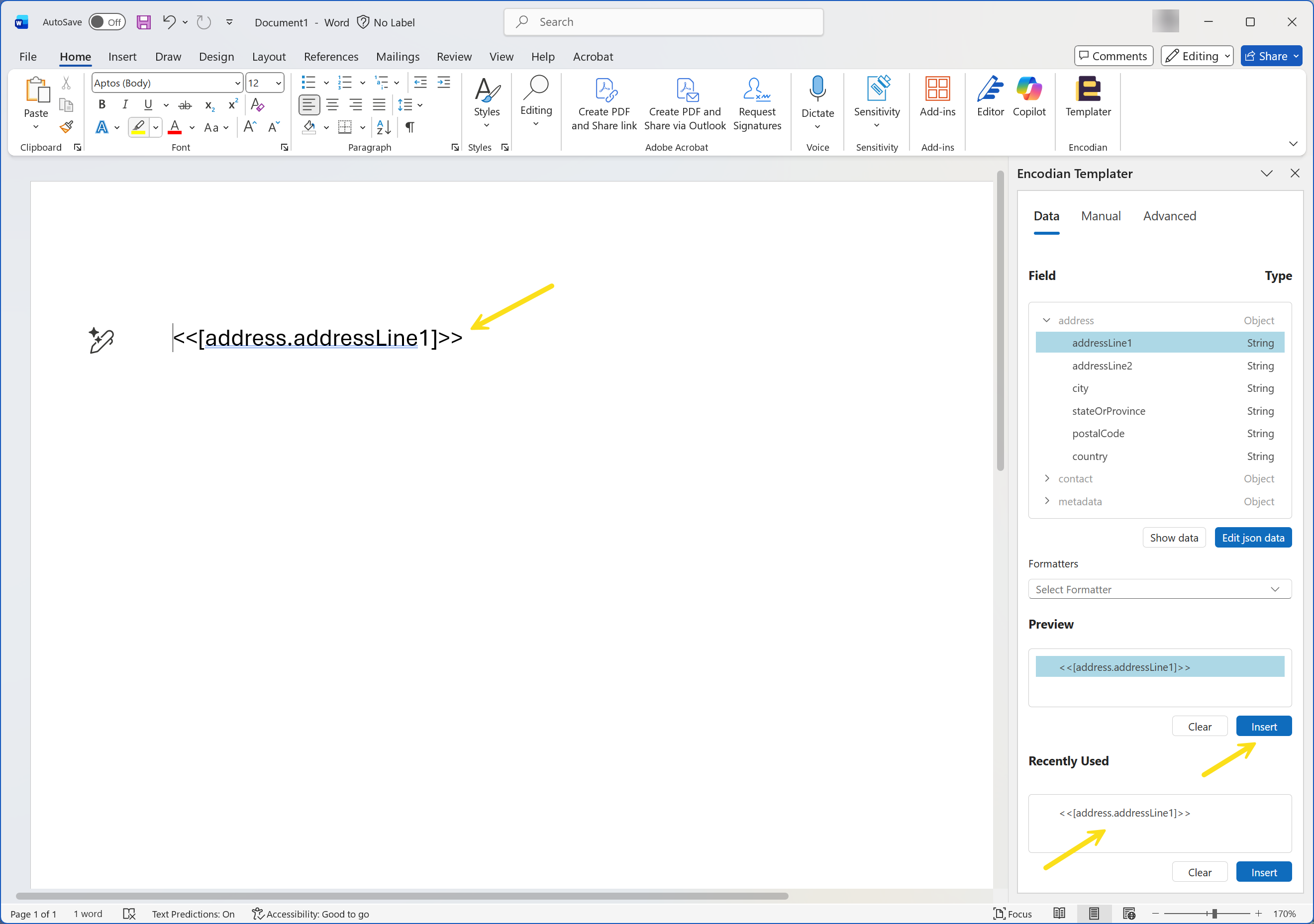Image resolution: width=1314 pixels, height=924 pixels.
Task: Toggle Strikethrough formatting
Action: 185,105
